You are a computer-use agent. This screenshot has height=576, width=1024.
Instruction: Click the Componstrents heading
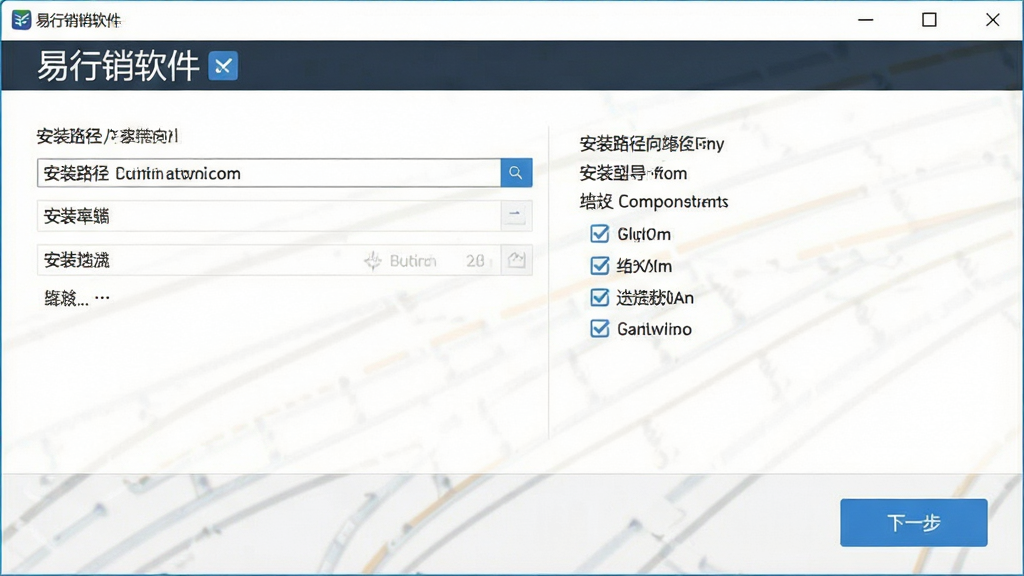coord(654,202)
